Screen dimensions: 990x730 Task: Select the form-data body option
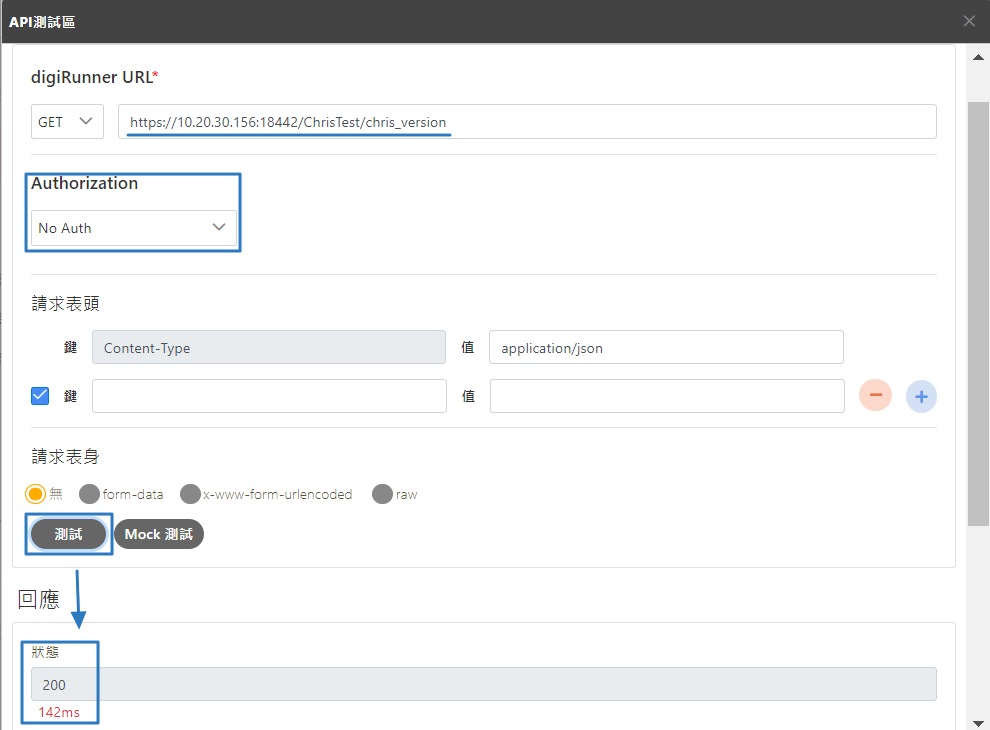pos(89,494)
